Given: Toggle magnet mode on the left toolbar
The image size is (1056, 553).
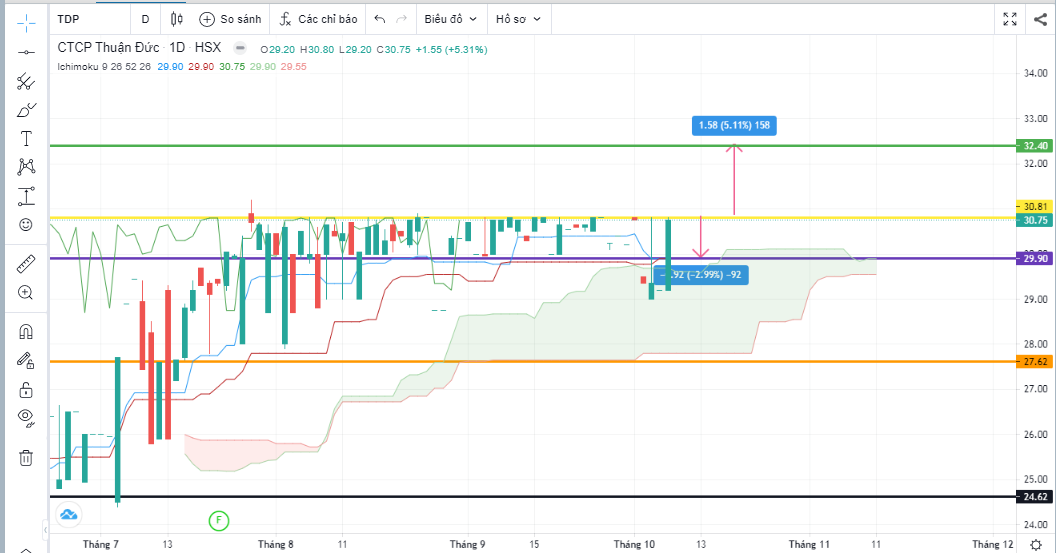Looking at the screenshot, I should pyautogui.click(x=27, y=331).
